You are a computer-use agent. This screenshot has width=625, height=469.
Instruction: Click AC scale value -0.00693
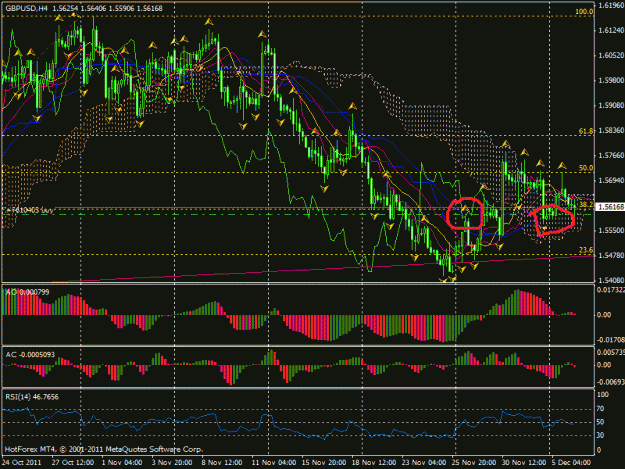pyautogui.click(x=610, y=382)
